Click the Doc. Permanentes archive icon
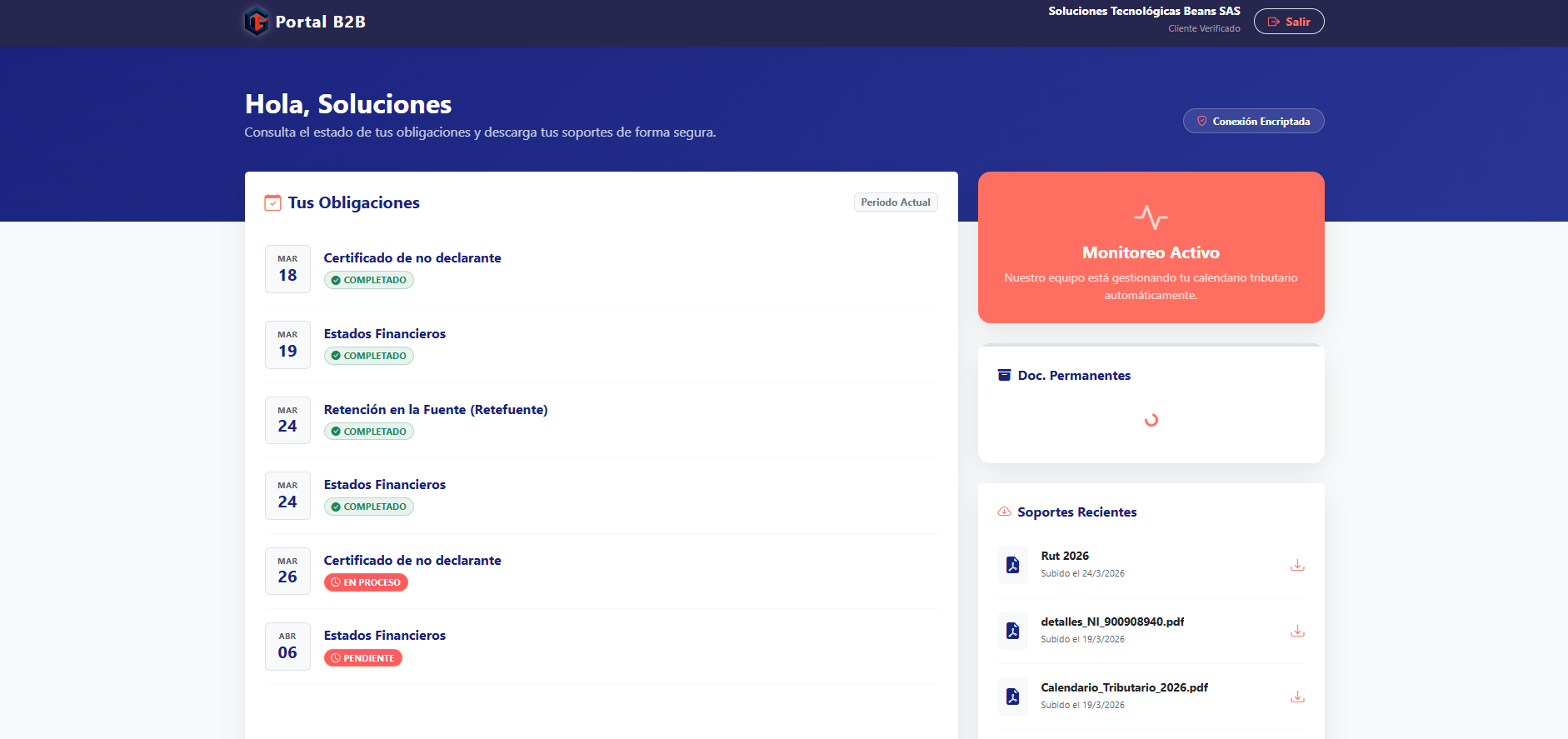Image resolution: width=1568 pixels, height=739 pixels. click(x=1004, y=375)
